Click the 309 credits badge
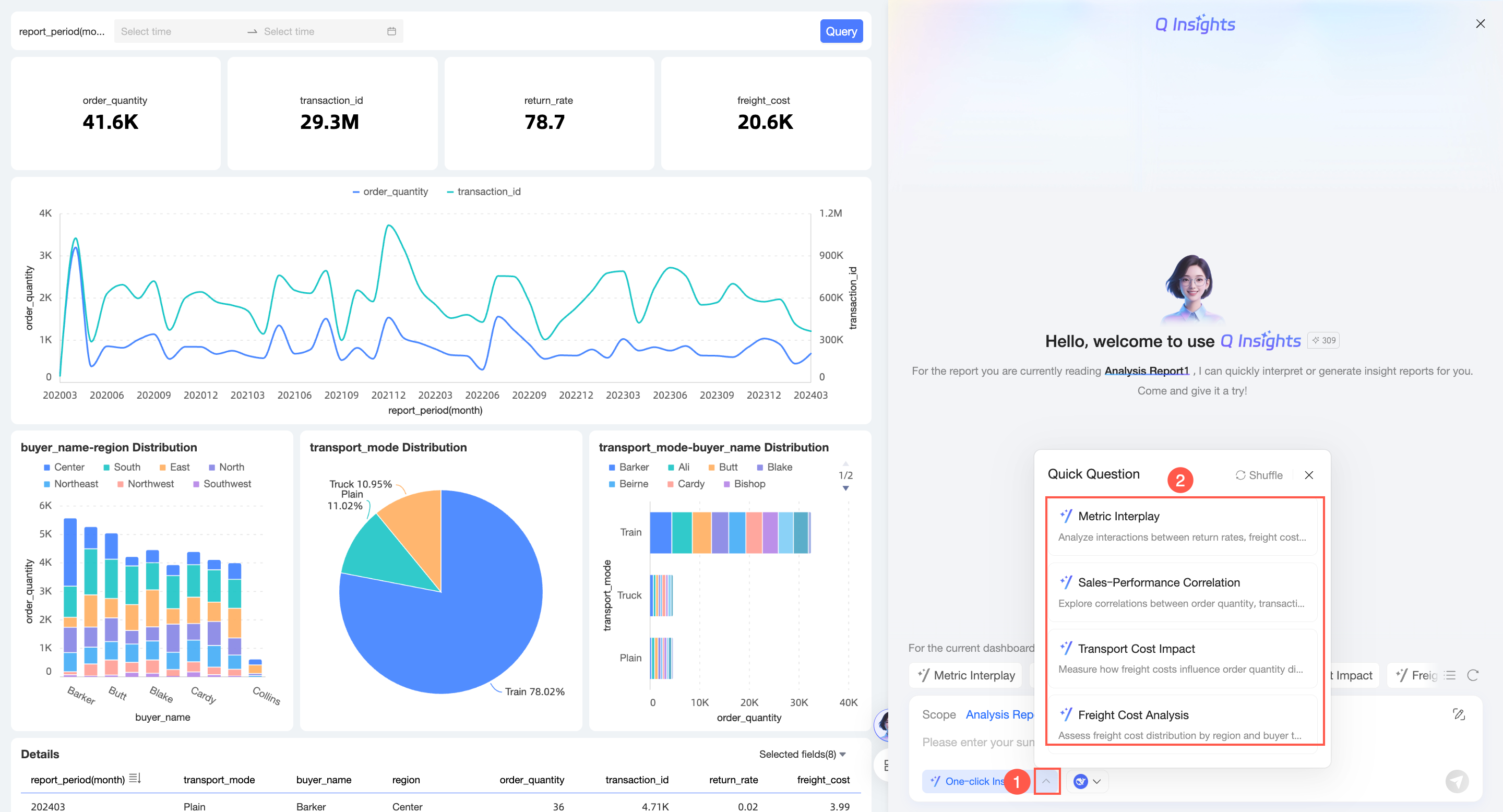The height and width of the screenshot is (812, 1503). pos(1323,340)
